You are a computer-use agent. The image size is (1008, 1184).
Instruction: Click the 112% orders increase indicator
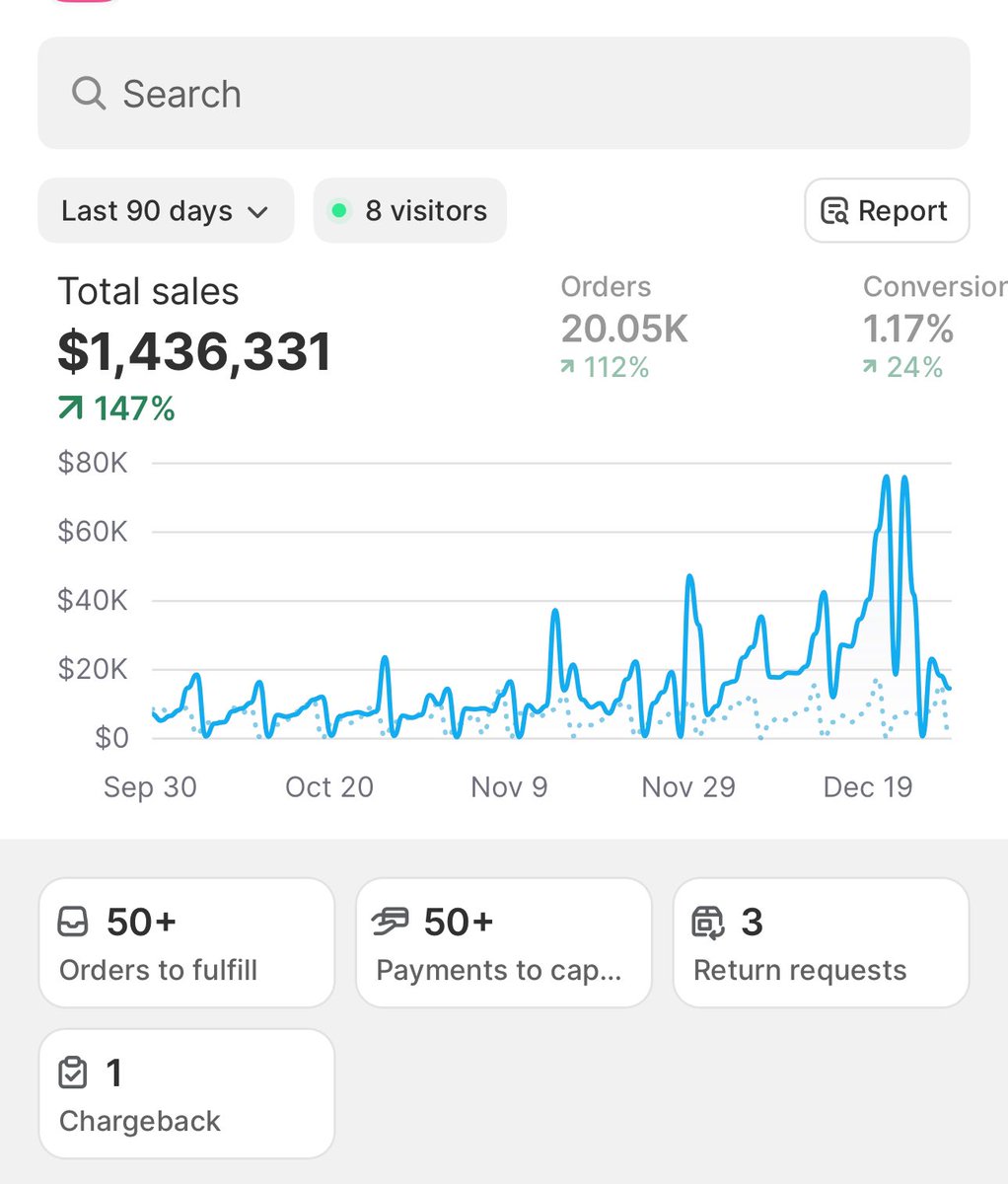605,368
